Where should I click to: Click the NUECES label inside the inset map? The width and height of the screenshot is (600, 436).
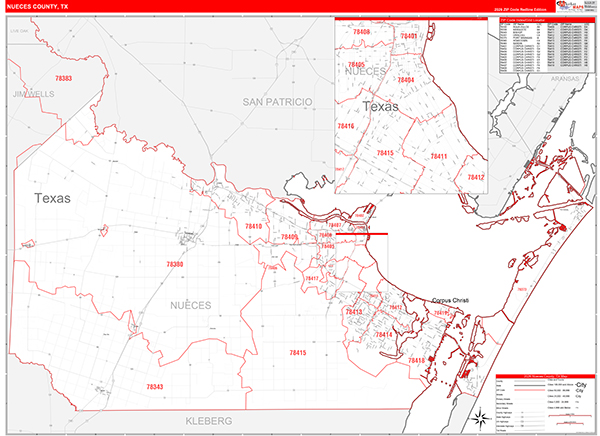tap(365, 72)
